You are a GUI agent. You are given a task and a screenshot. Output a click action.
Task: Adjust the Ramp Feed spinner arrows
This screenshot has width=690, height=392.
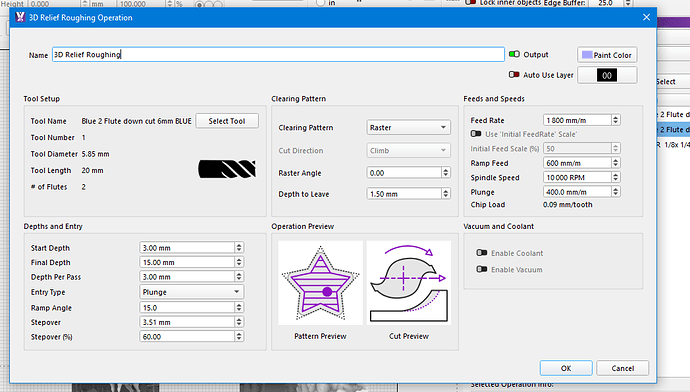coord(616,163)
